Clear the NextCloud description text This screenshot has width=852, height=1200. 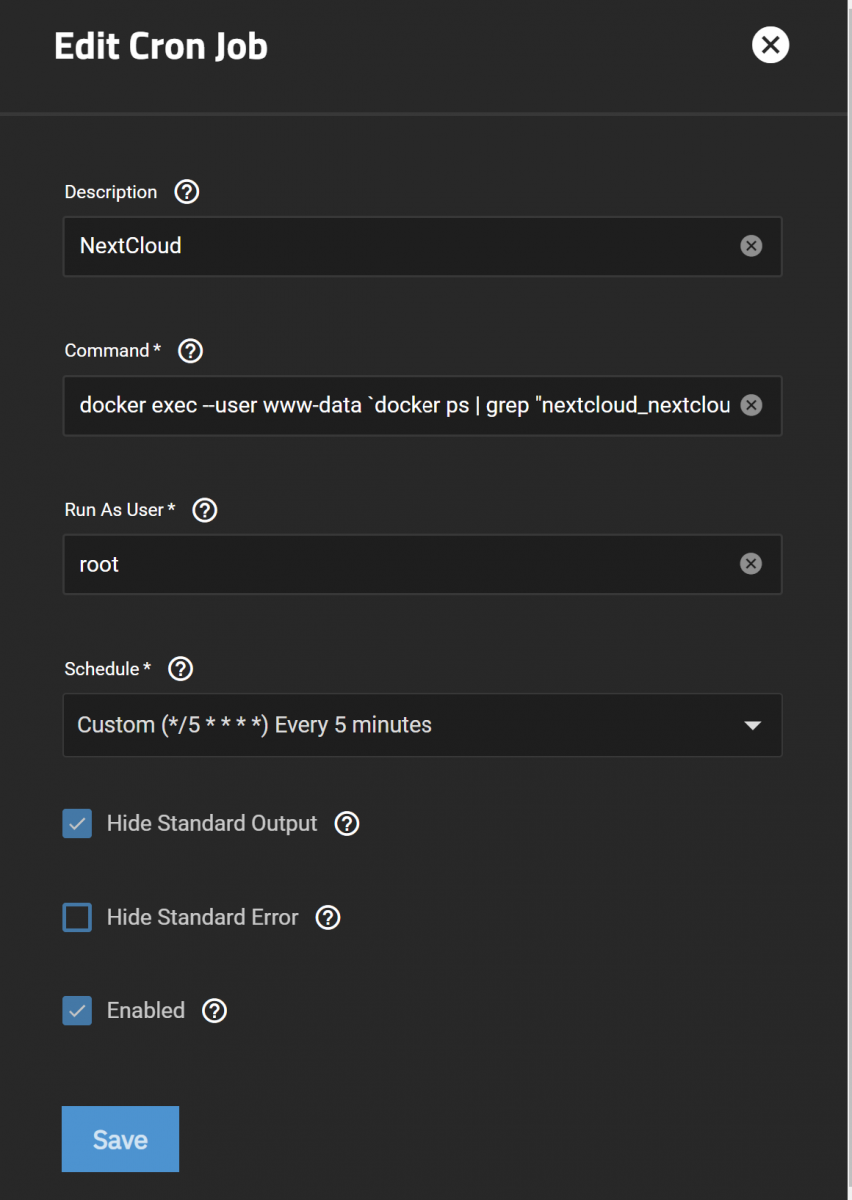point(751,246)
